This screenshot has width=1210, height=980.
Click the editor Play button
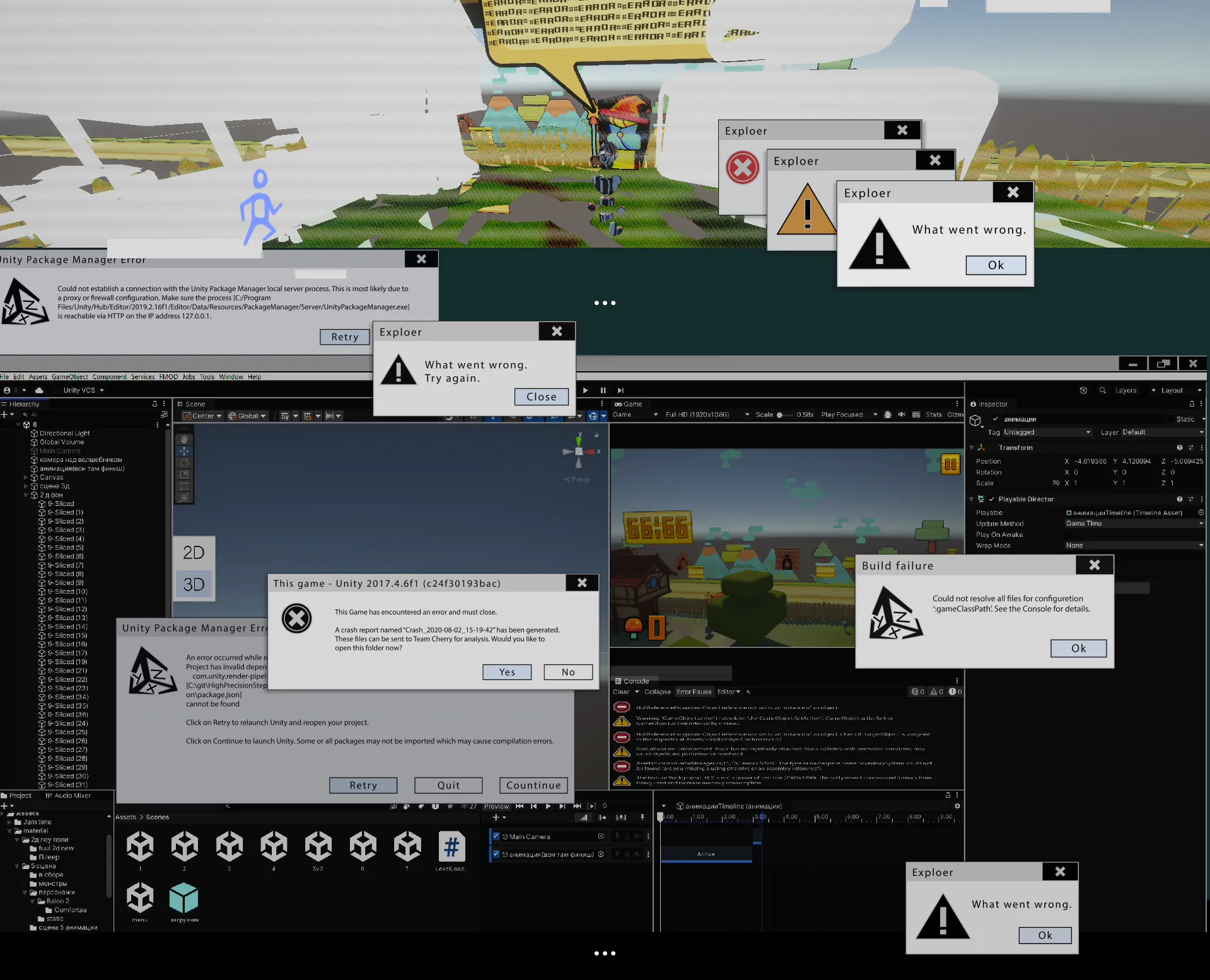click(585, 390)
